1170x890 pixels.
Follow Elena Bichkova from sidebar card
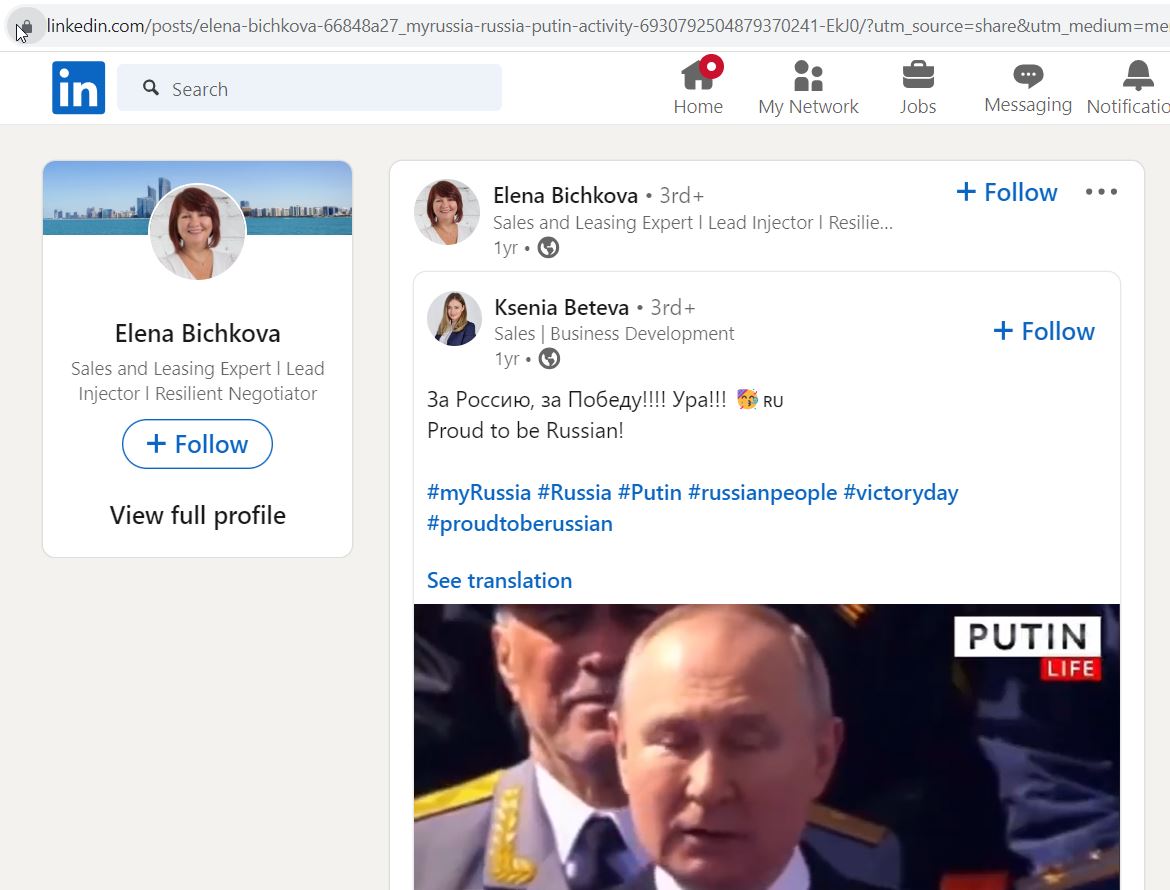click(x=197, y=444)
